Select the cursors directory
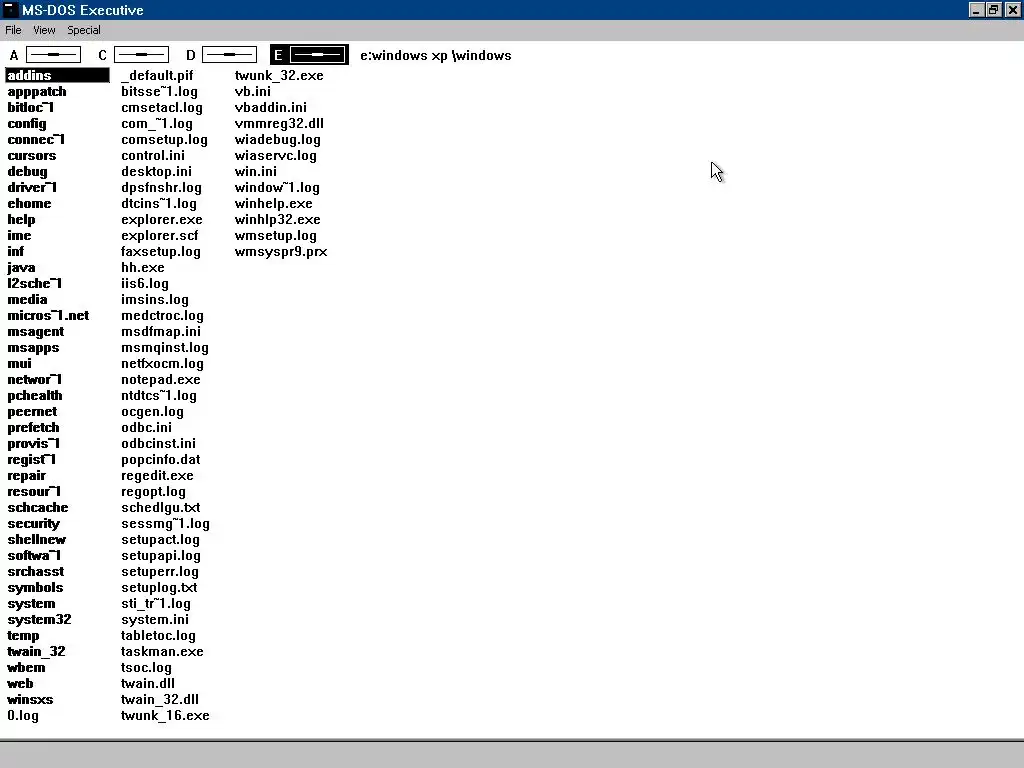Viewport: 1024px width, 768px height. 31,155
